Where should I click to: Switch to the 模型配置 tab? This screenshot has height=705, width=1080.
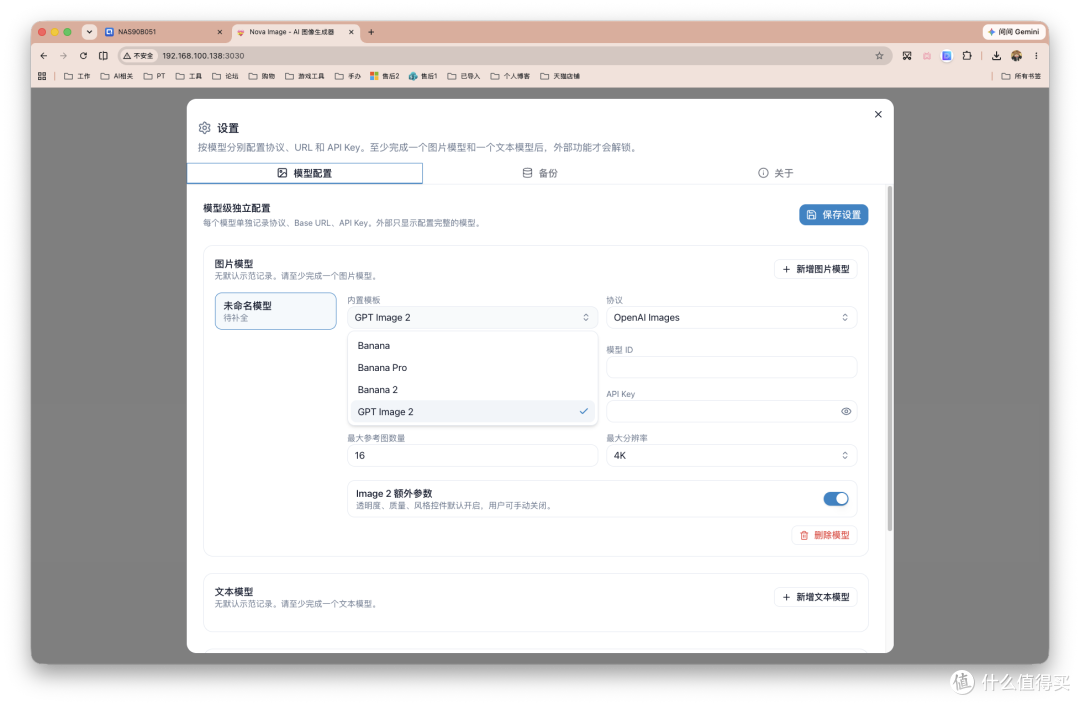coord(304,173)
